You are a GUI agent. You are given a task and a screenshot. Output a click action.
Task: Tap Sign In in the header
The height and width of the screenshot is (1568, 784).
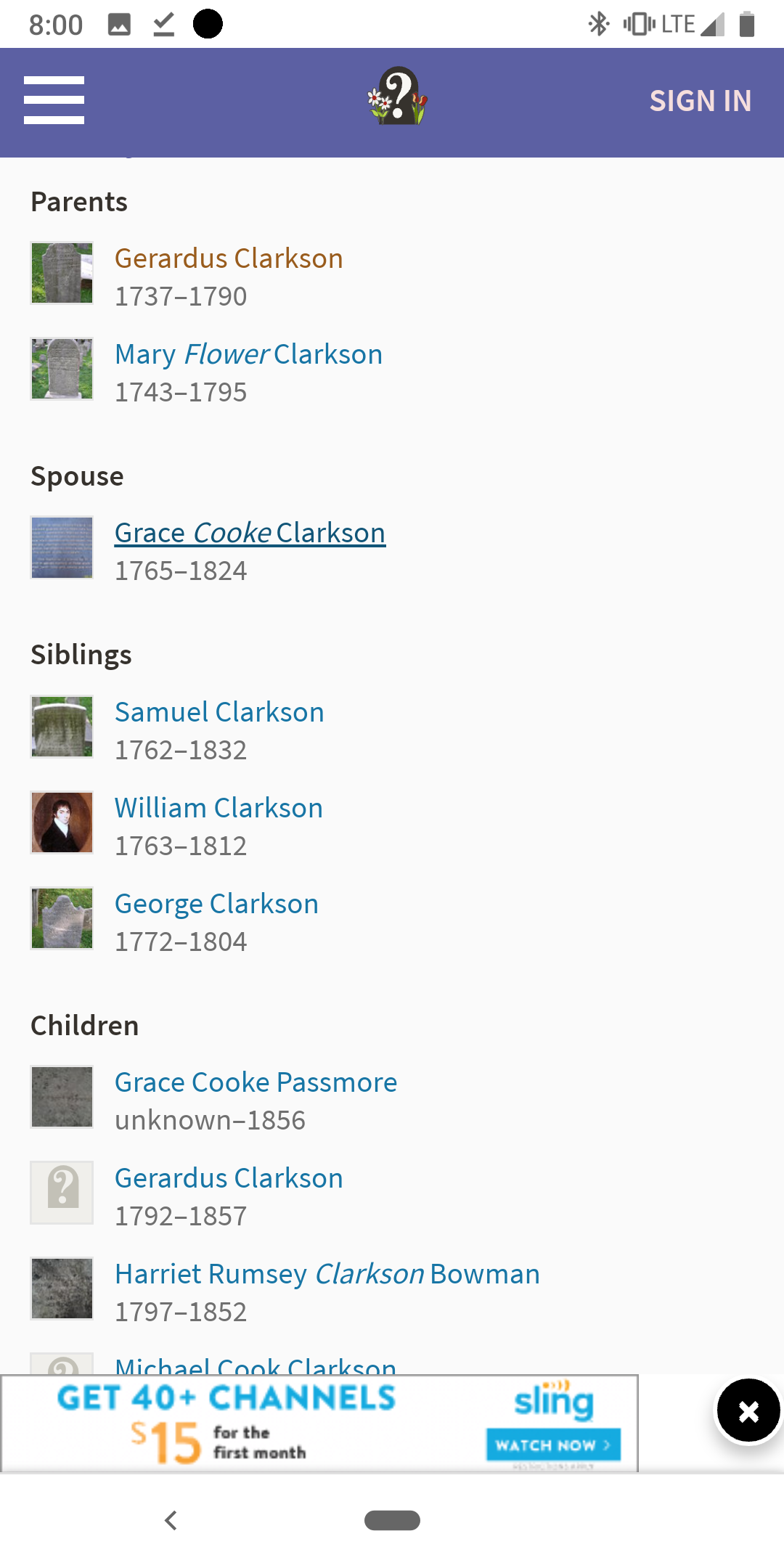tap(700, 101)
